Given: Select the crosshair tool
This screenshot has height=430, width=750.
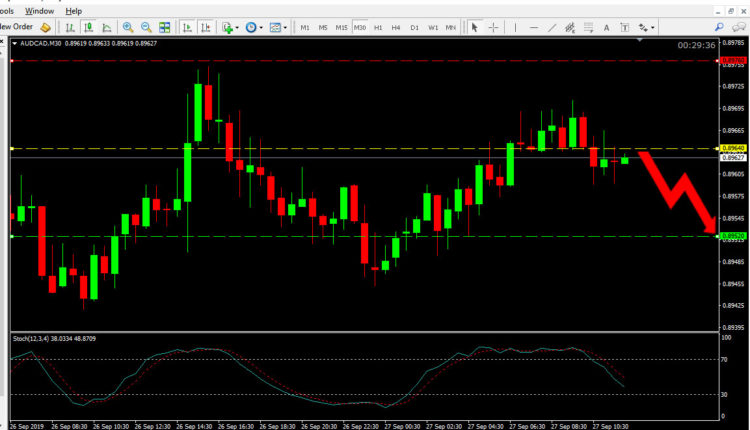Looking at the screenshot, I should (493, 28).
